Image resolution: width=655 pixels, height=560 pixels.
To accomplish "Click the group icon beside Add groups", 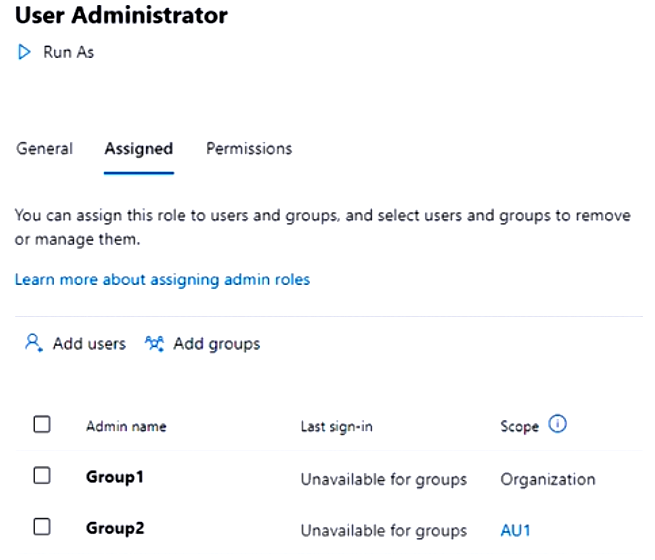I will (x=154, y=344).
